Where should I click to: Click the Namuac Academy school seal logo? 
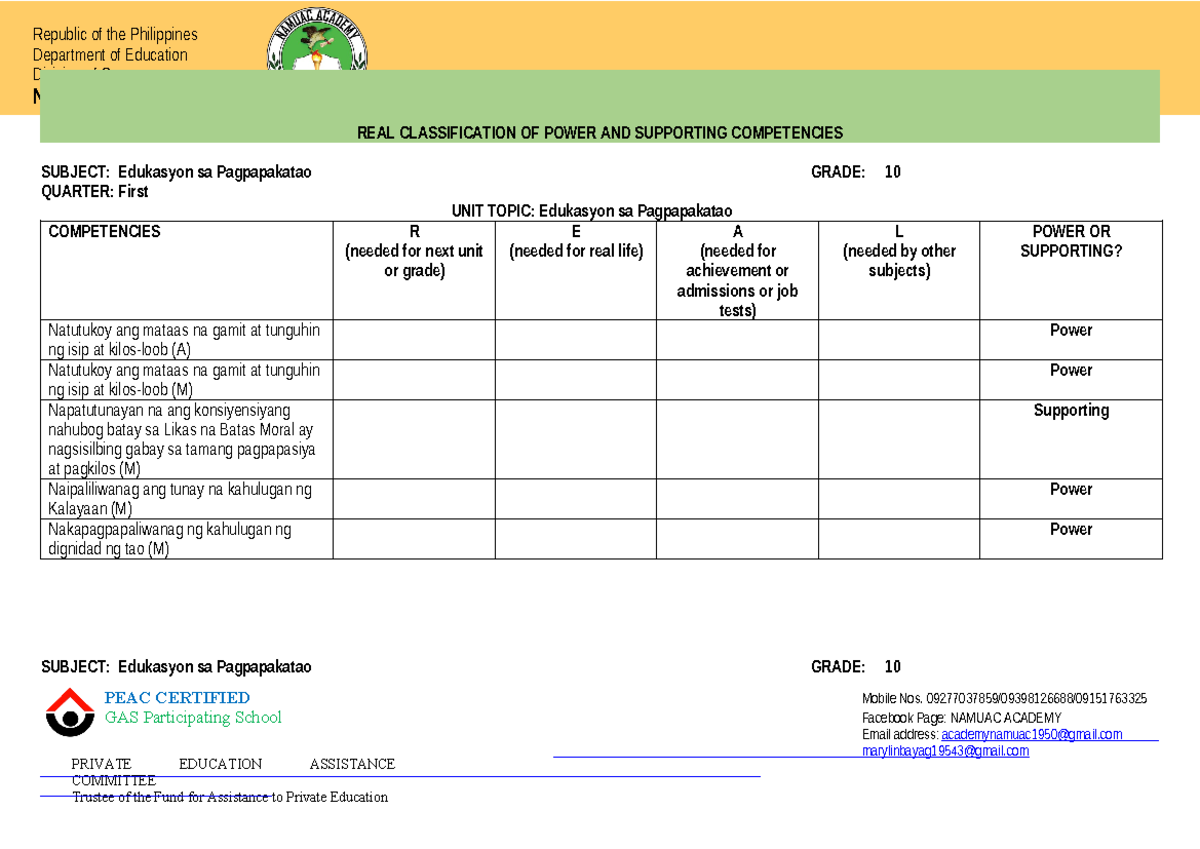tap(319, 38)
